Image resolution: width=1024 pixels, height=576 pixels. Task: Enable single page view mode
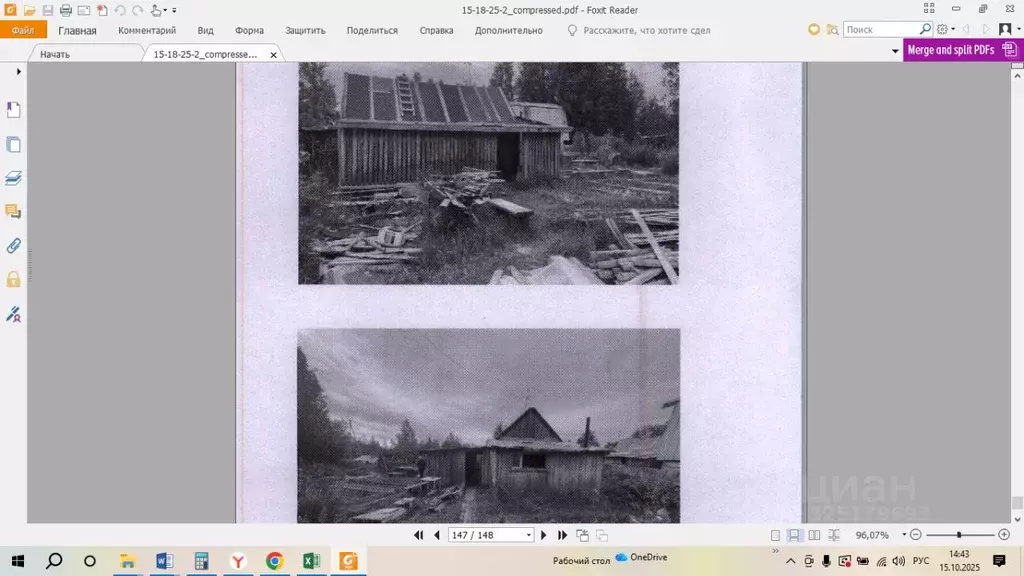click(x=775, y=535)
